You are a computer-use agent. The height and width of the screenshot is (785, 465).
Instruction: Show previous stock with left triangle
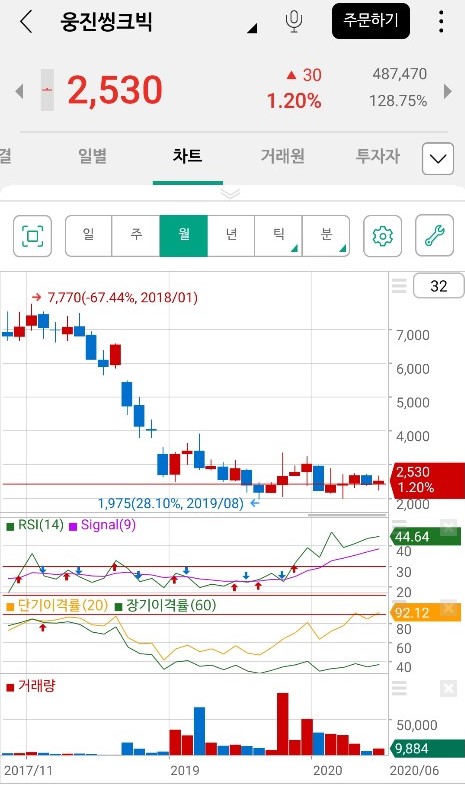pyautogui.click(x=20, y=91)
